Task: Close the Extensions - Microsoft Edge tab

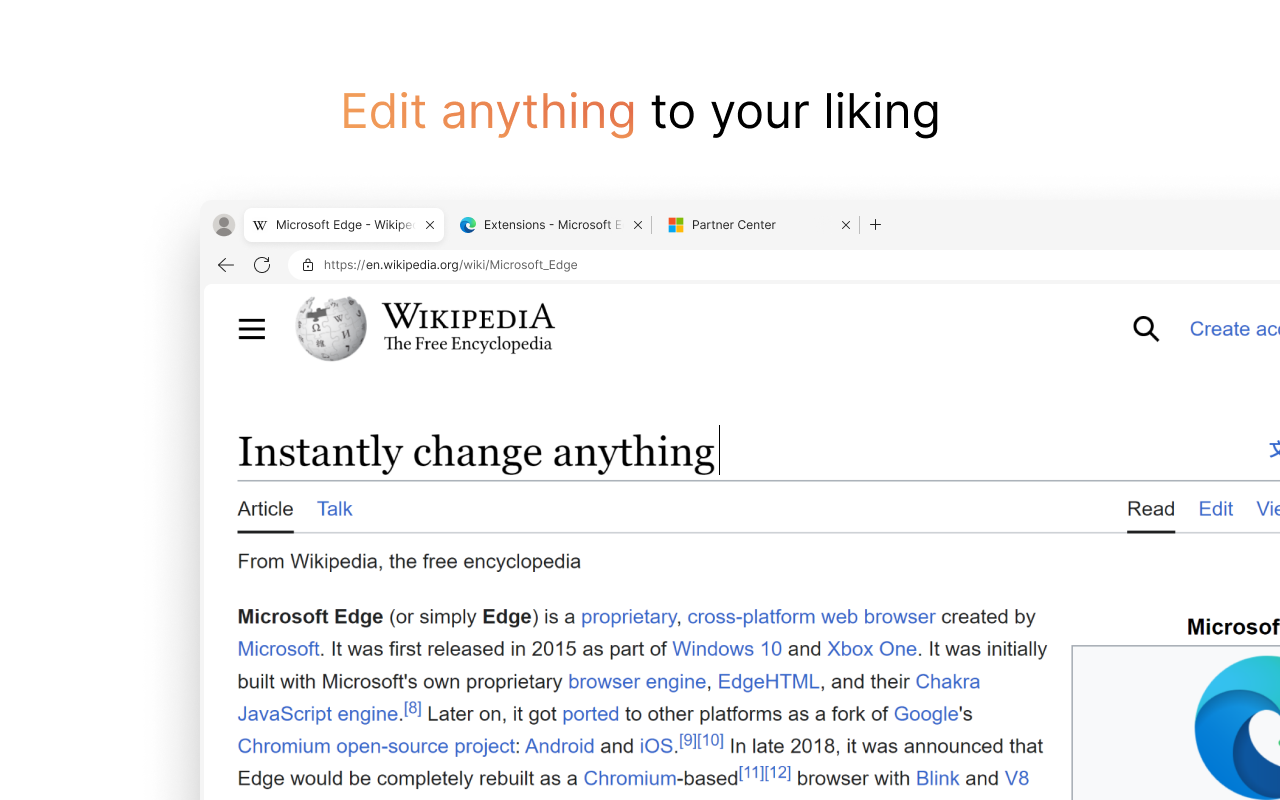Action: tap(638, 225)
